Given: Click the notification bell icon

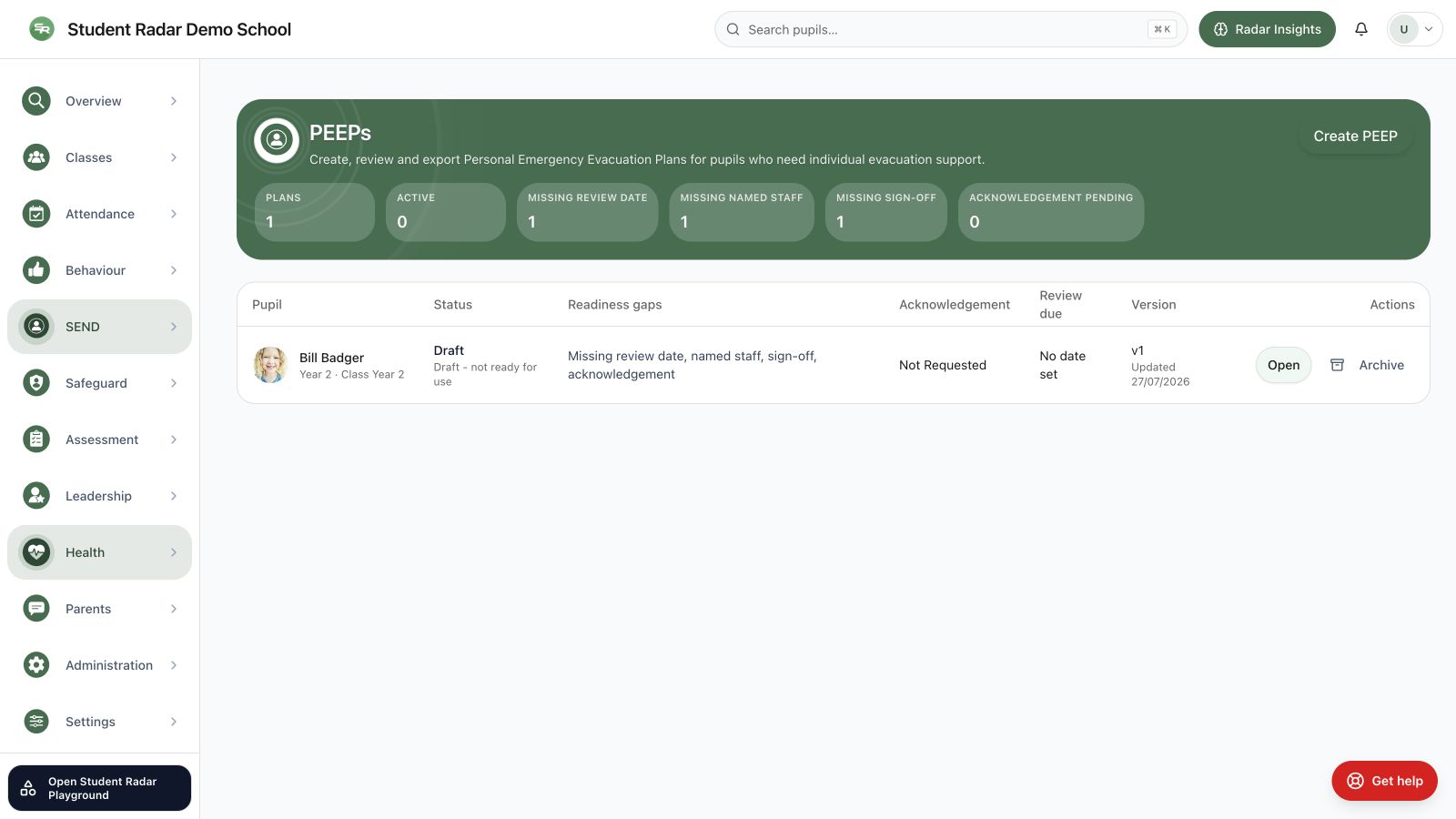Looking at the screenshot, I should (1361, 29).
